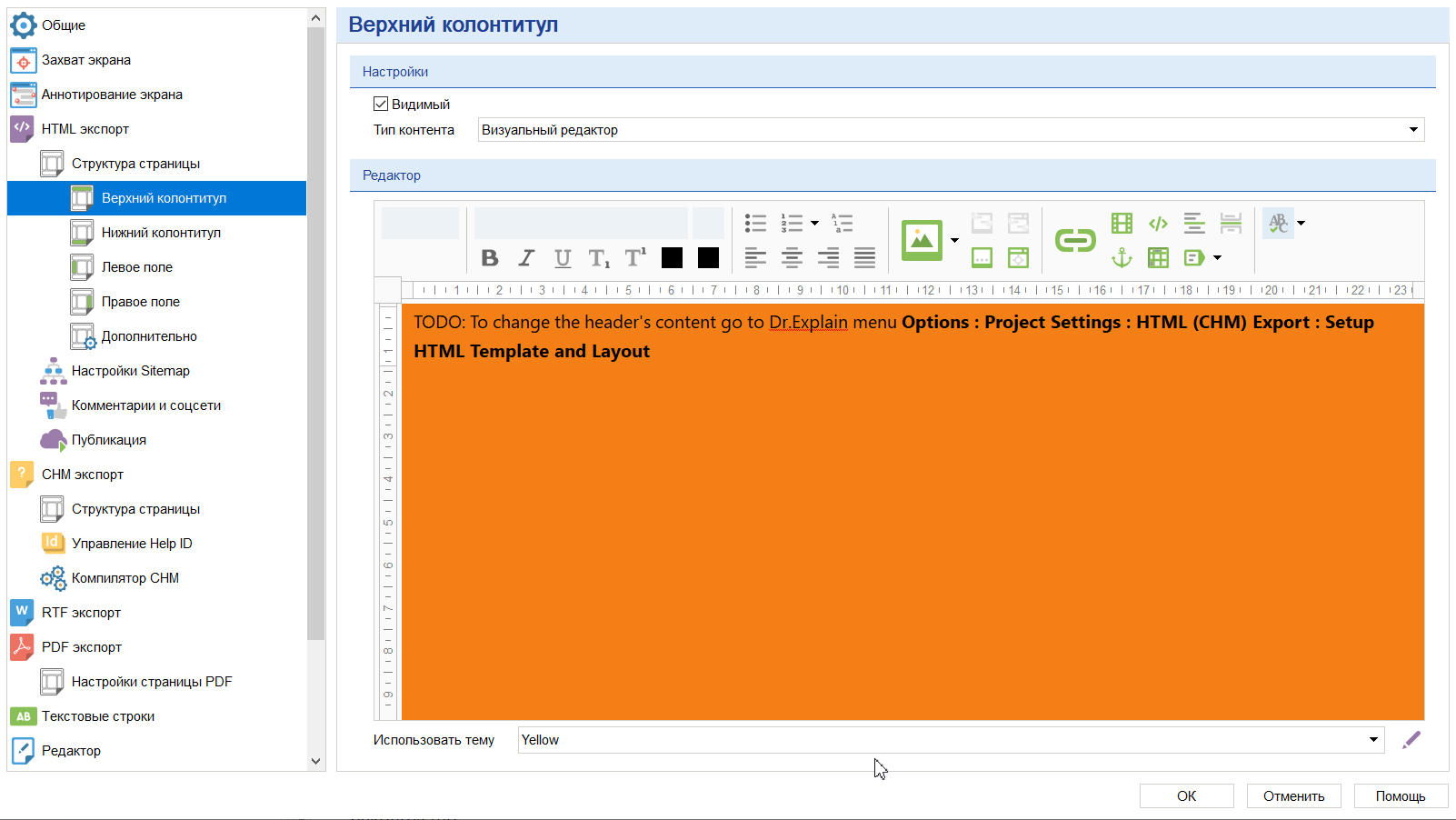1456x820 pixels.
Task: Insert a bulleted list
Action: pos(755,223)
